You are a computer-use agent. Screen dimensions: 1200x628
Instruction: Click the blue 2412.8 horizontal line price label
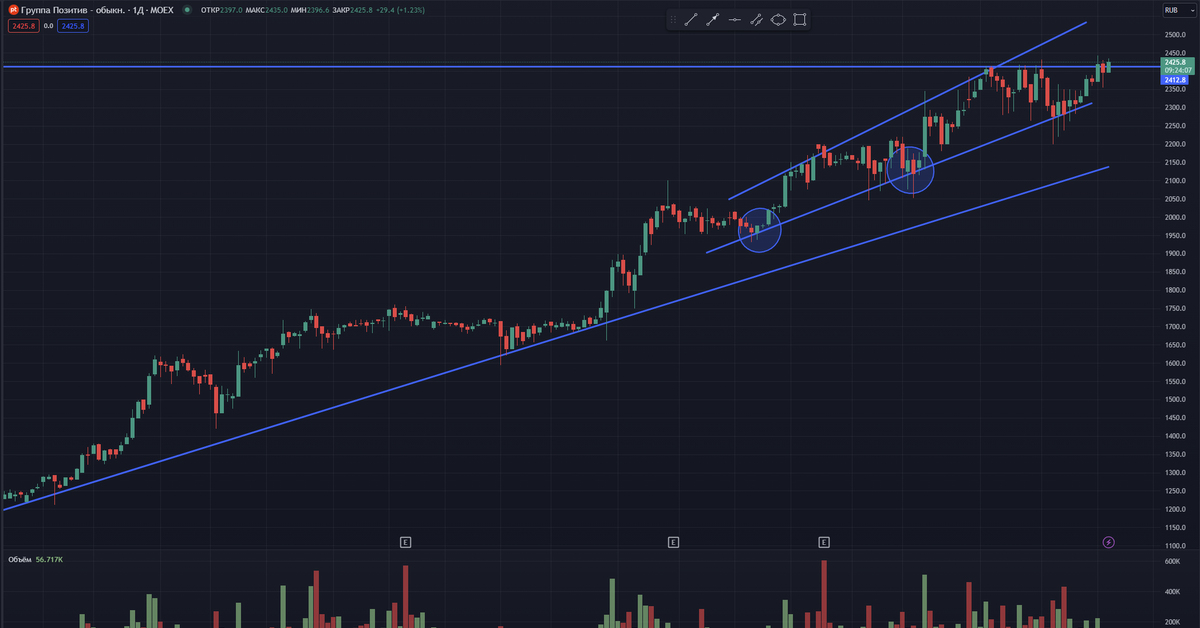pos(1175,80)
